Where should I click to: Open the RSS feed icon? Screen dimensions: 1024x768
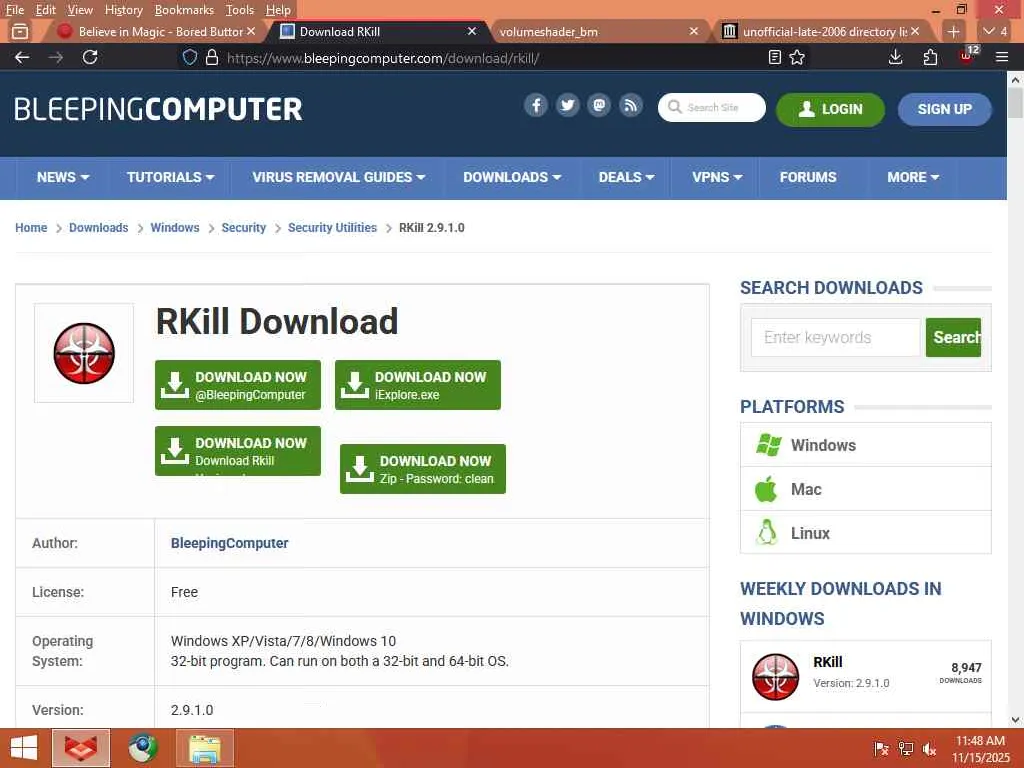630,106
